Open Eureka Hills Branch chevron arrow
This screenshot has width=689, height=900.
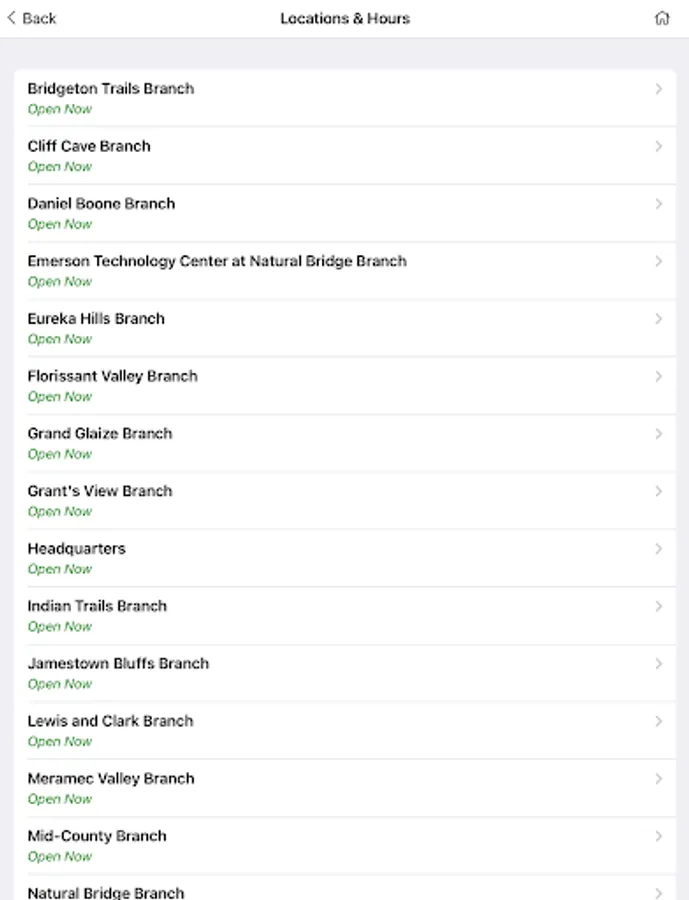(658, 319)
